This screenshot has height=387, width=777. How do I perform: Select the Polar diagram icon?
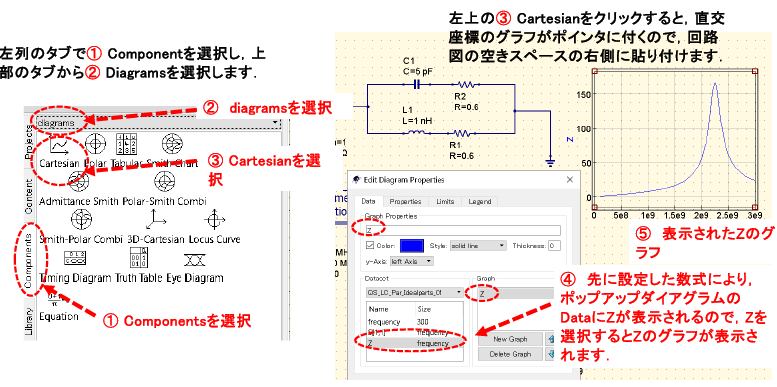tap(95, 144)
